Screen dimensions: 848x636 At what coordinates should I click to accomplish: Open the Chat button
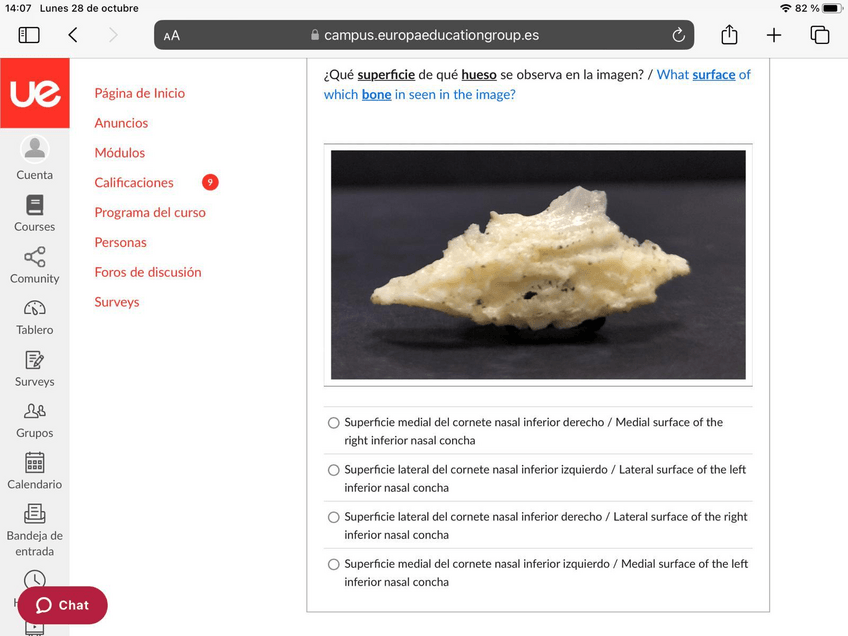[62, 605]
